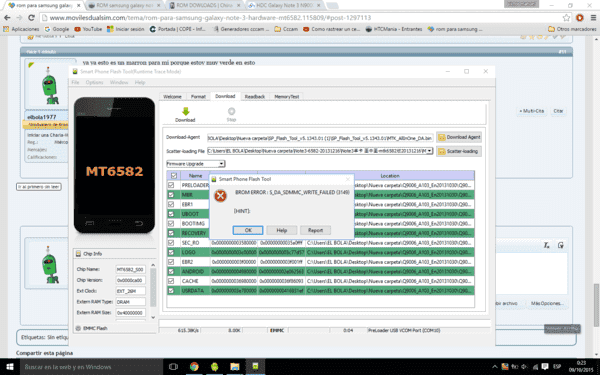Switch to the MemoryTest tab

point(287,96)
